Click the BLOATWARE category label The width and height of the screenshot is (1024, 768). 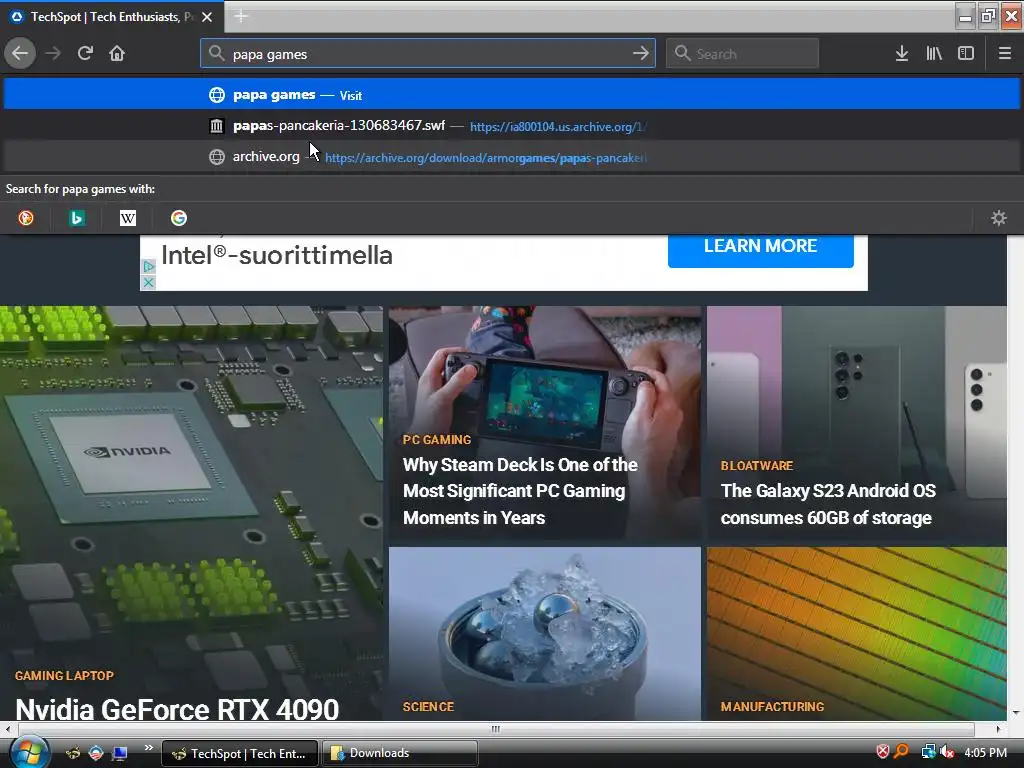[x=757, y=466]
